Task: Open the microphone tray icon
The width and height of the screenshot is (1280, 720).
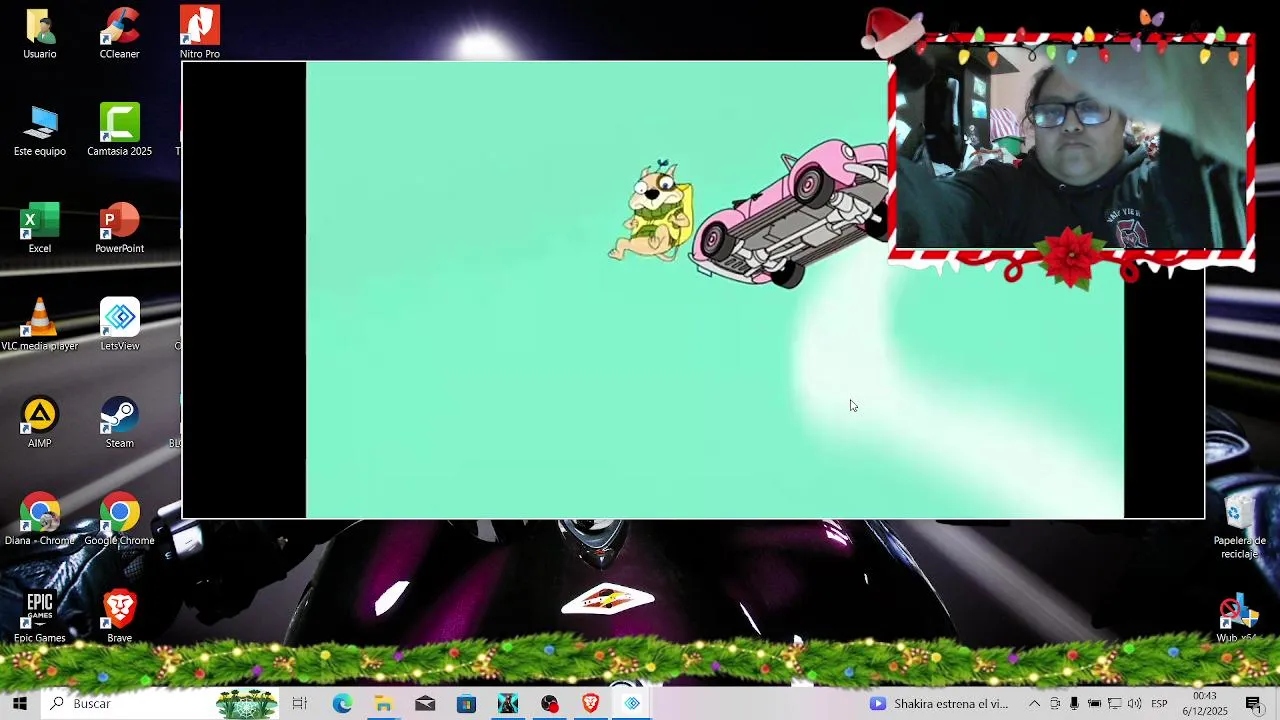Action: pos(1074,704)
